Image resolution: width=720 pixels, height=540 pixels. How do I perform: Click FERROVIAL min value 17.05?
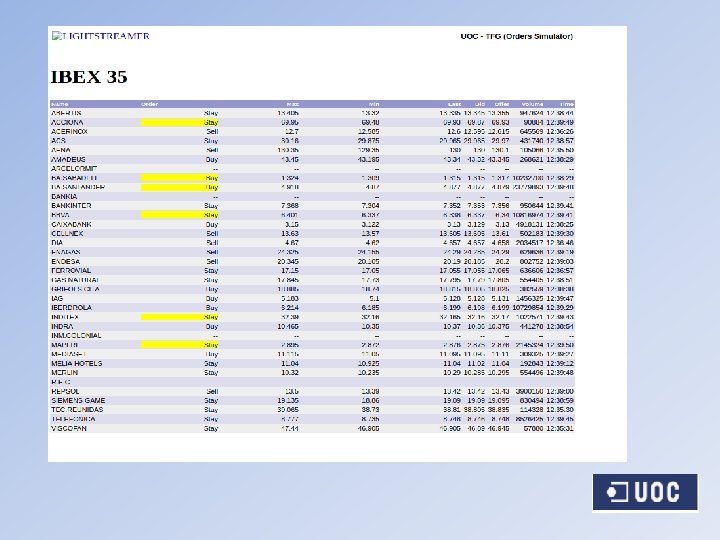click(371, 271)
